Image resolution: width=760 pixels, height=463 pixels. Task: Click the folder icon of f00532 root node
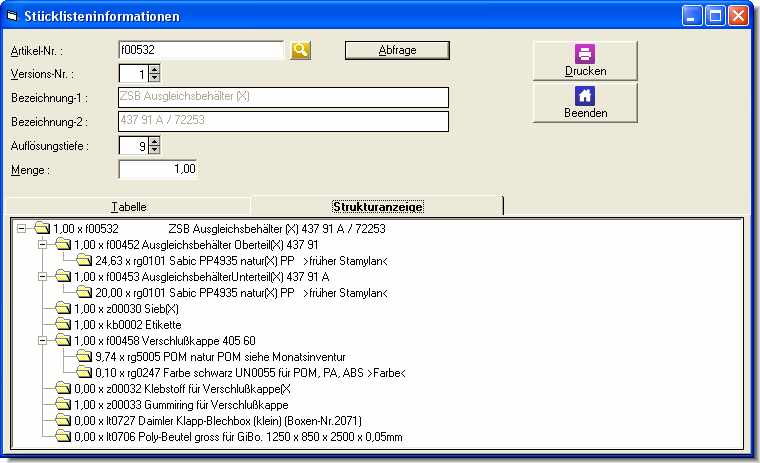[x=41, y=229]
